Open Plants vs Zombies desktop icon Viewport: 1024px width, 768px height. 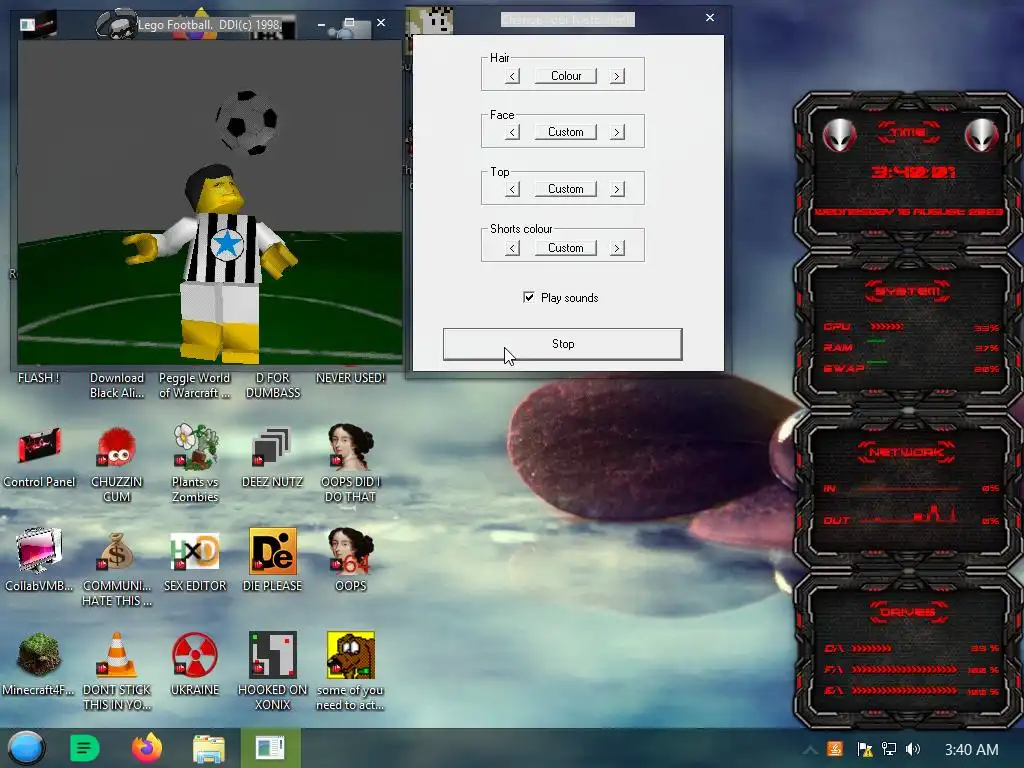click(195, 464)
